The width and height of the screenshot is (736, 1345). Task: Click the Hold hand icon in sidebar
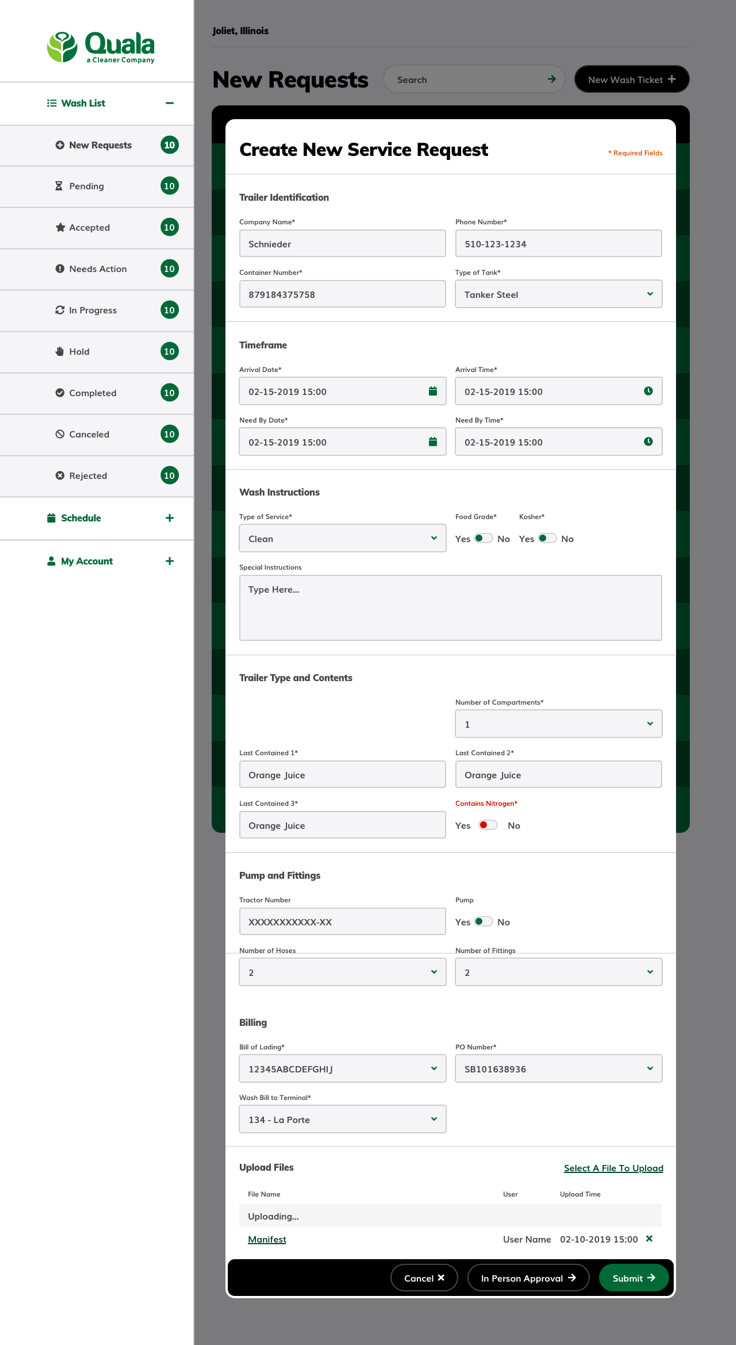coord(59,351)
